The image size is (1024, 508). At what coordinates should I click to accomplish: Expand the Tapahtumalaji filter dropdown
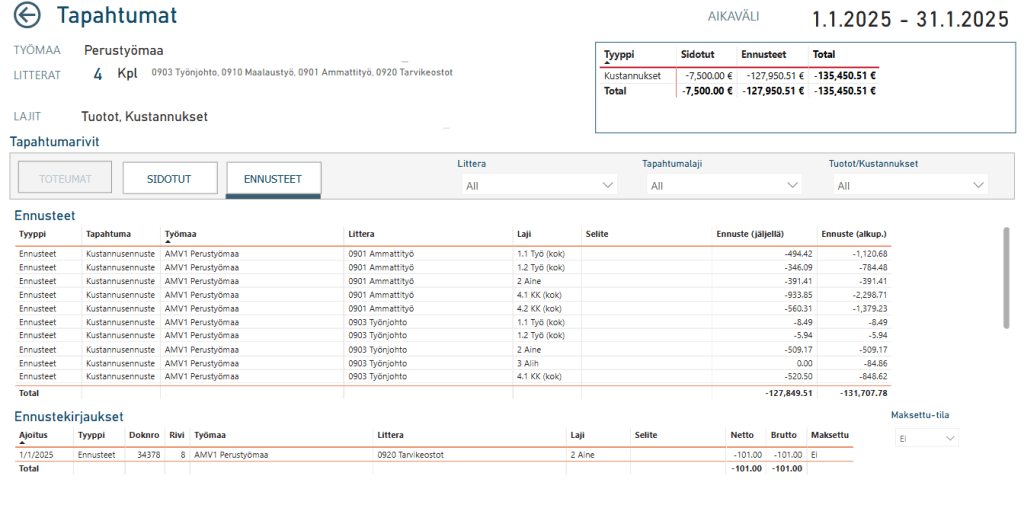724,185
